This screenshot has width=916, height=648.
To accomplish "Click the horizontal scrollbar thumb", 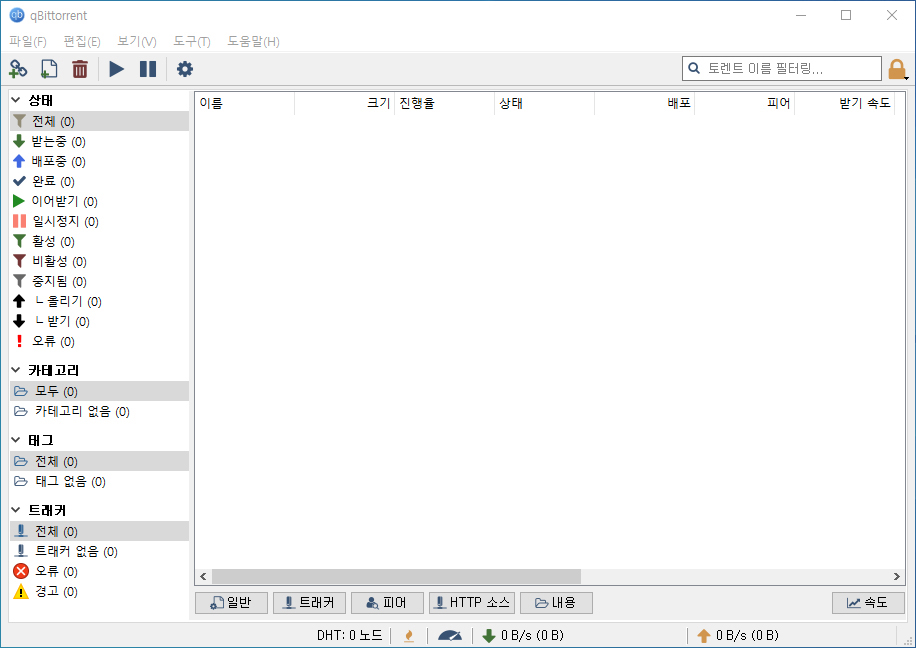I will click(396, 576).
